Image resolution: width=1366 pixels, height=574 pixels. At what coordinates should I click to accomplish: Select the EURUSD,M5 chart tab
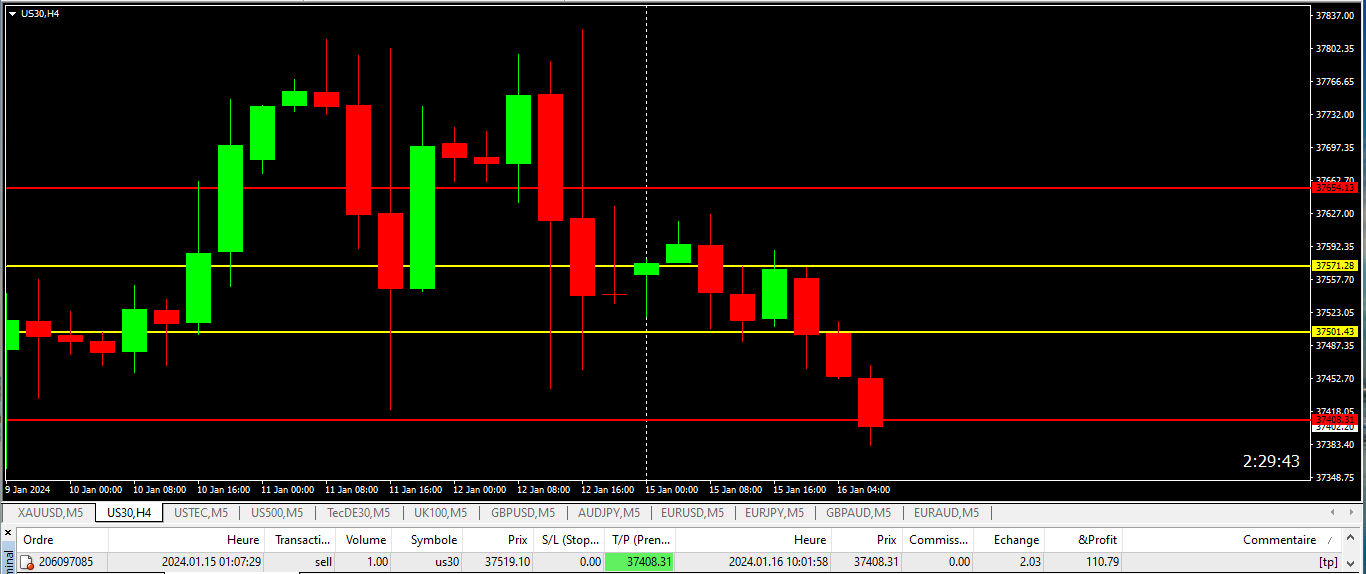[692, 513]
